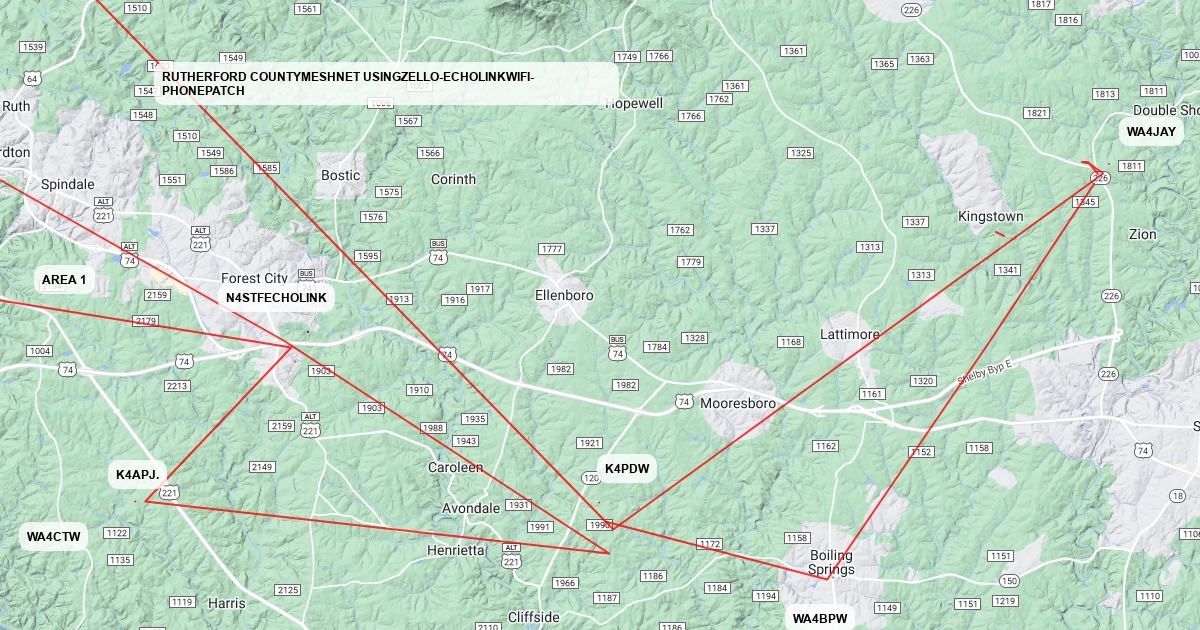The width and height of the screenshot is (1200, 630).
Task: Select route shield 1152
Action: pos(920,452)
